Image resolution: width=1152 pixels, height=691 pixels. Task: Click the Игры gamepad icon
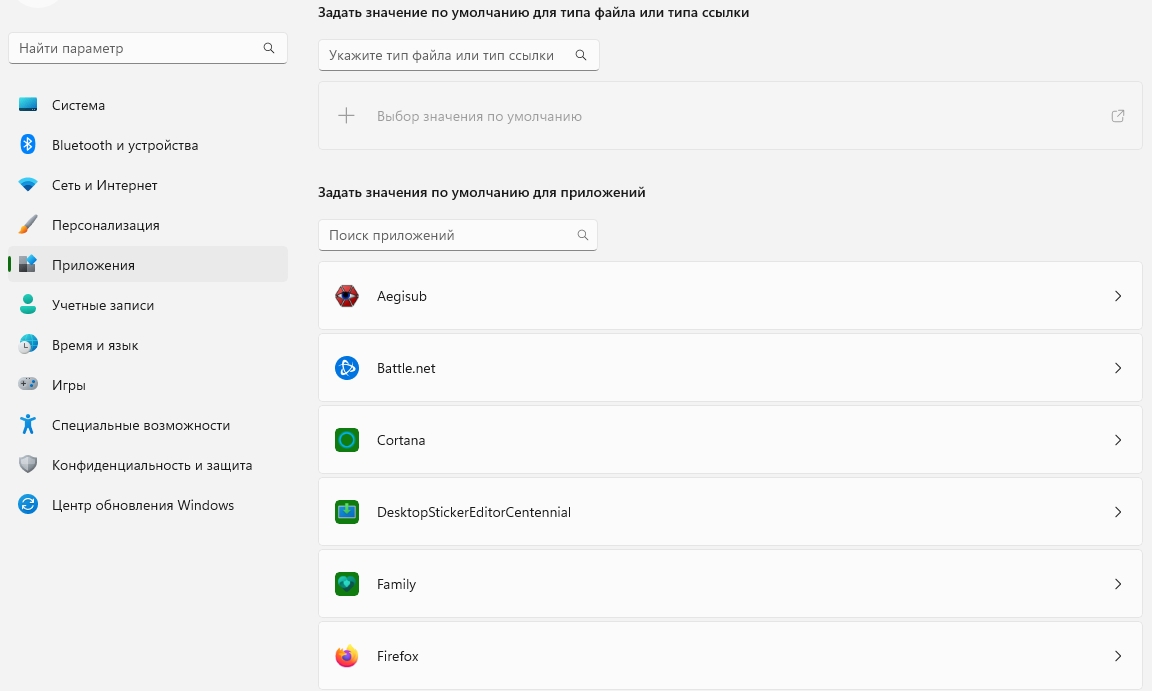point(28,384)
